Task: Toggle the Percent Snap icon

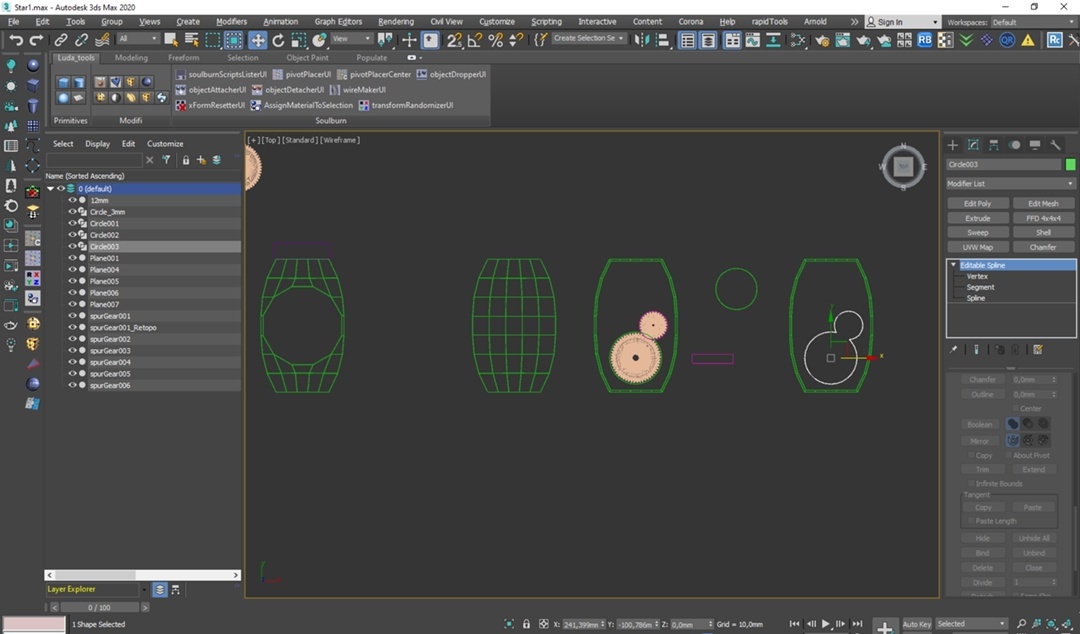Action: pyautogui.click(x=495, y=40)
